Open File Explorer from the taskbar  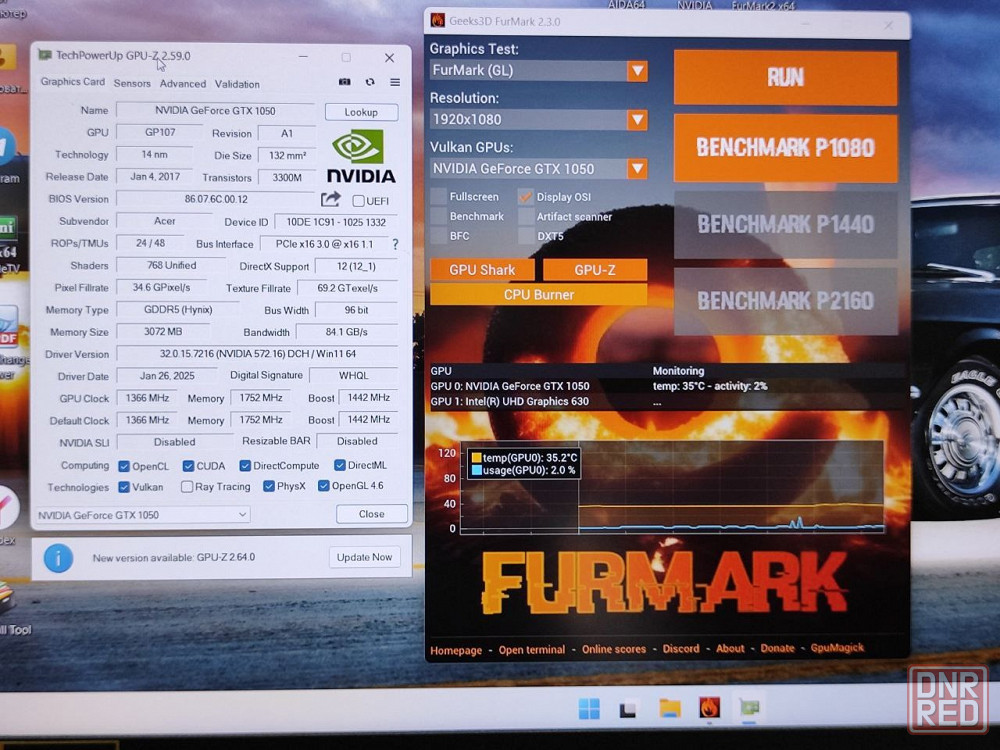[670, 708]
